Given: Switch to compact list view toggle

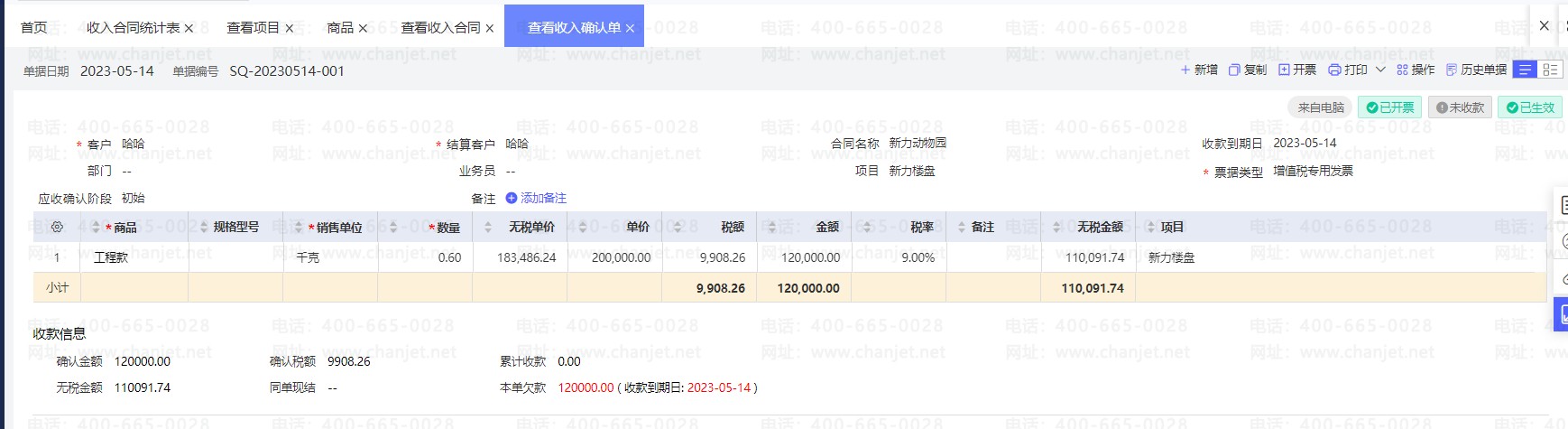Looking at the screenshot, I should point(1525,70).
